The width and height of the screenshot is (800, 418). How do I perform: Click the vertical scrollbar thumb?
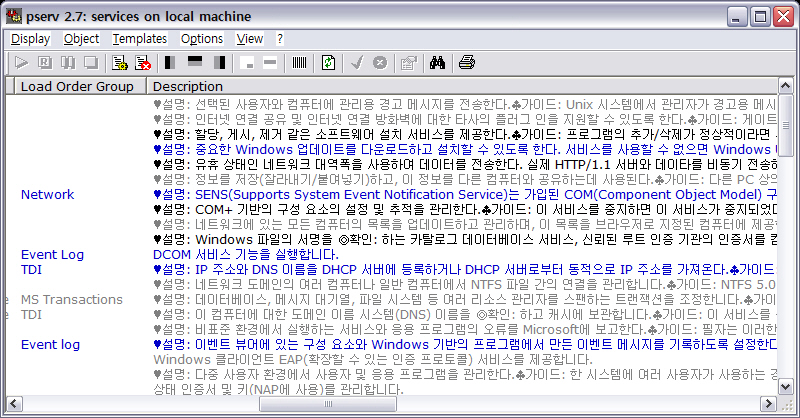[x=785, y=125]
